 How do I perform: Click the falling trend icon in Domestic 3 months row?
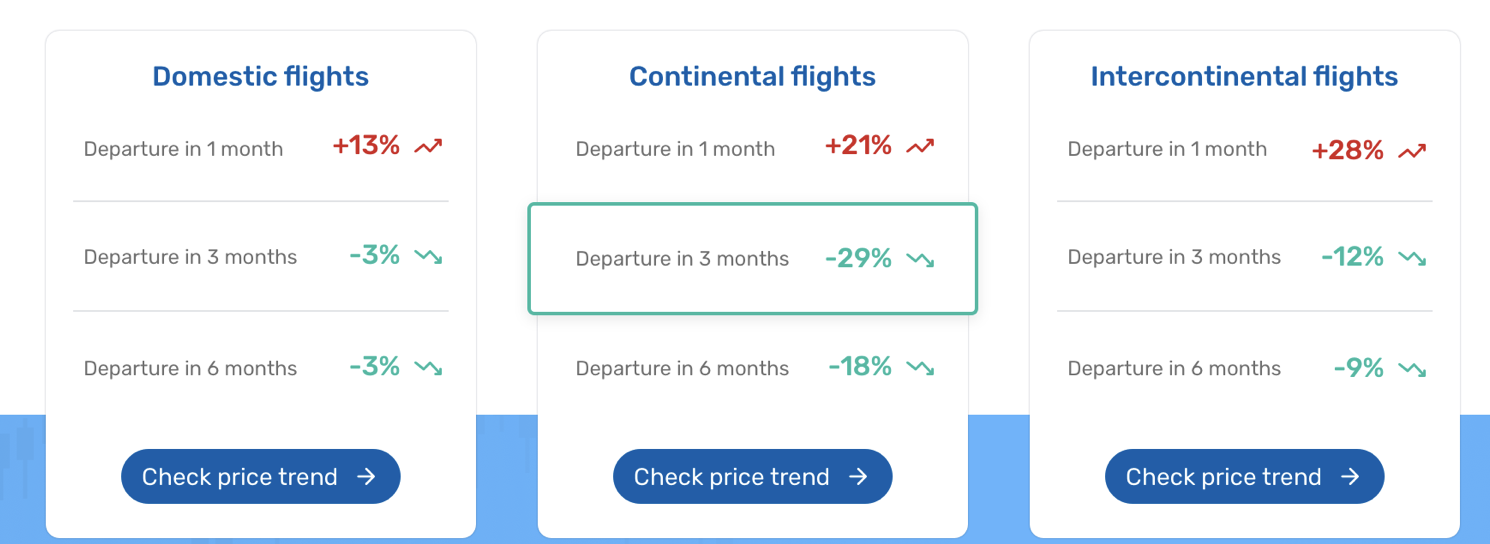[x=428, y=257]
